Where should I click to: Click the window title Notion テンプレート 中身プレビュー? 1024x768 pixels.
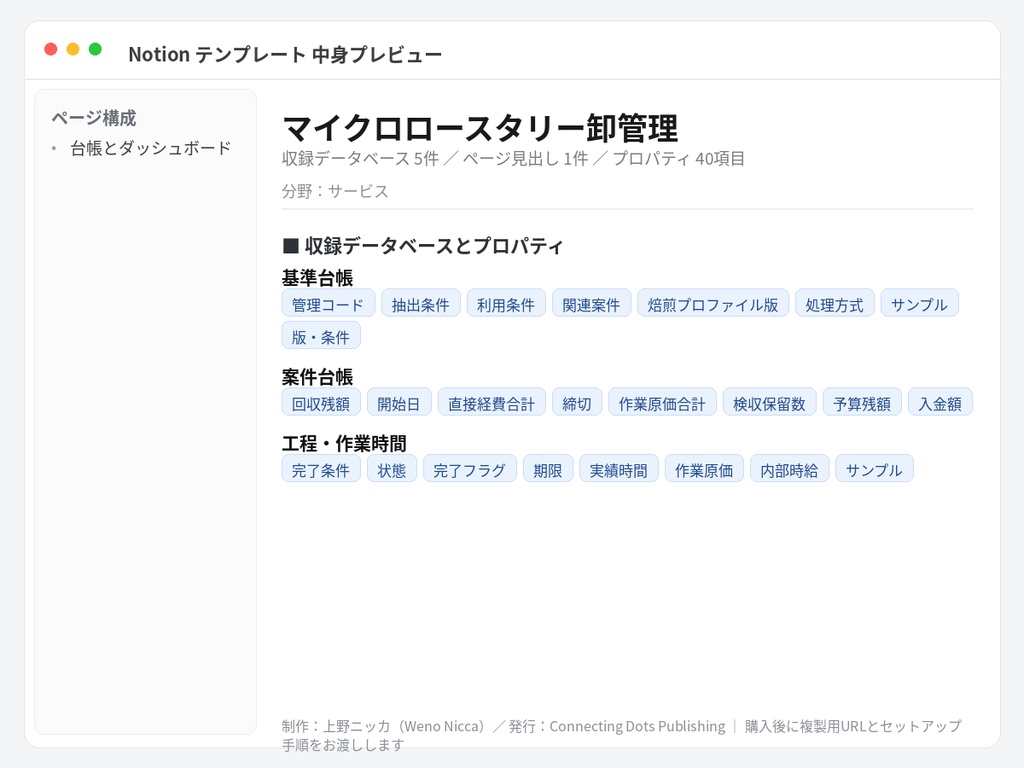[x=285, y=54]
